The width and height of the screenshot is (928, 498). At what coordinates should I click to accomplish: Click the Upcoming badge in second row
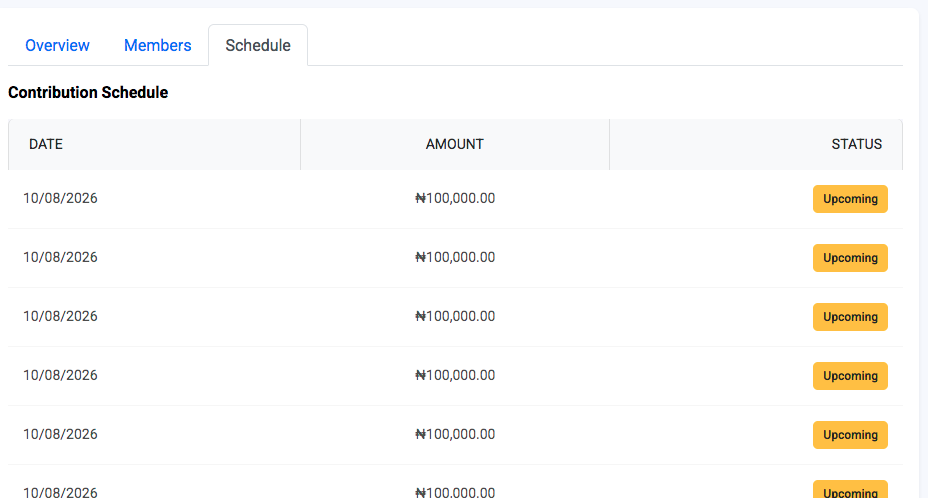pos(850,258)
